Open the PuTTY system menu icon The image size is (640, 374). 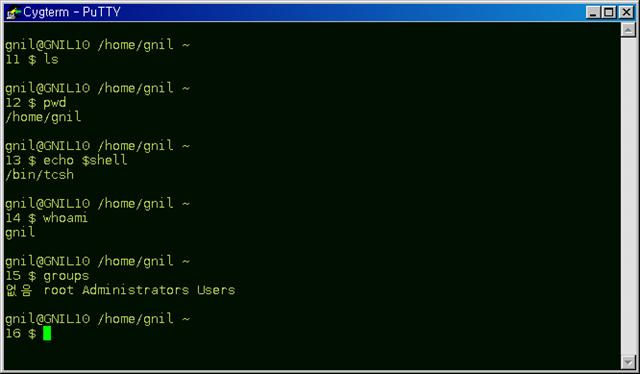pyautogui.click(x=13, y=12)
